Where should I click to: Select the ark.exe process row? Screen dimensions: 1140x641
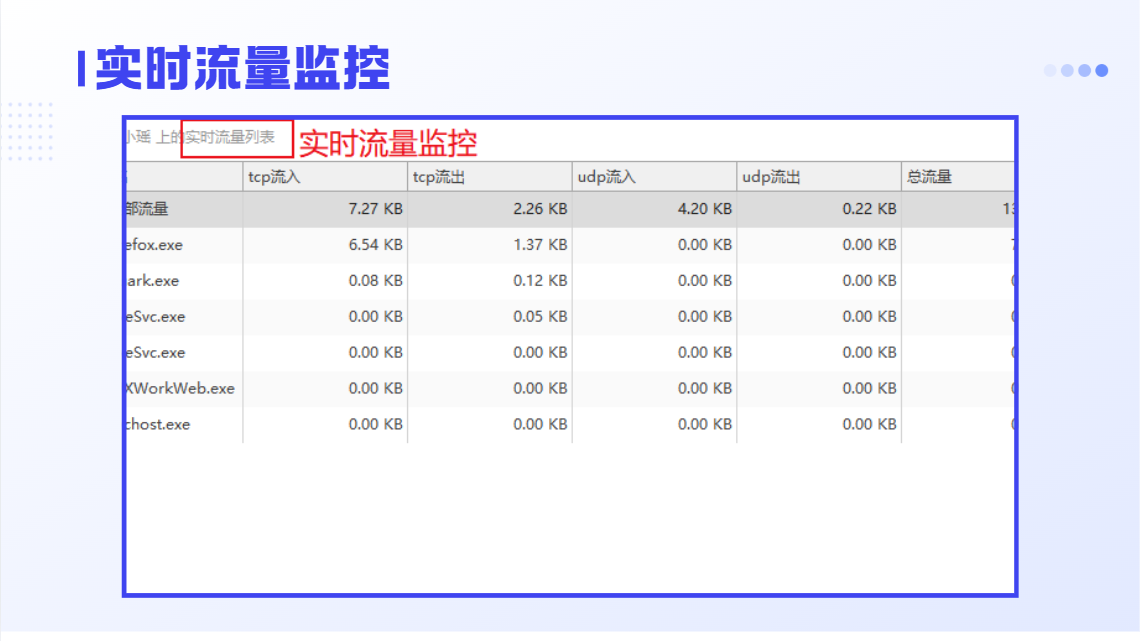(x=570, y=281)
